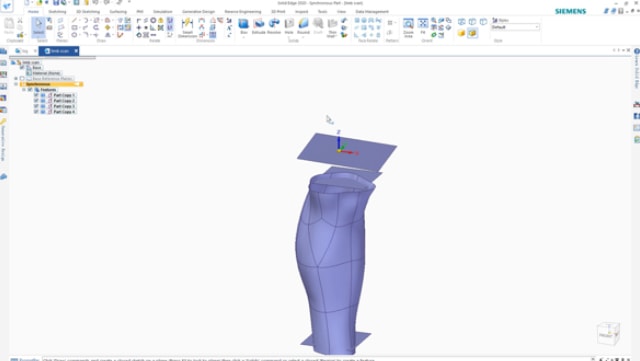Switch to the Simulation ribbon tab
Screen dimensions: 640x361
(162, 11)
